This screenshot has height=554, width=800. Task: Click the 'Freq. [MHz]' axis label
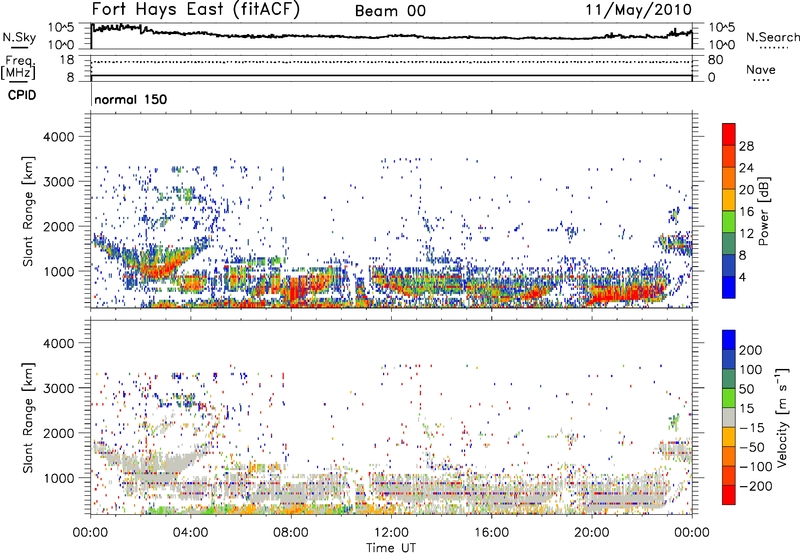click(19, 67)
